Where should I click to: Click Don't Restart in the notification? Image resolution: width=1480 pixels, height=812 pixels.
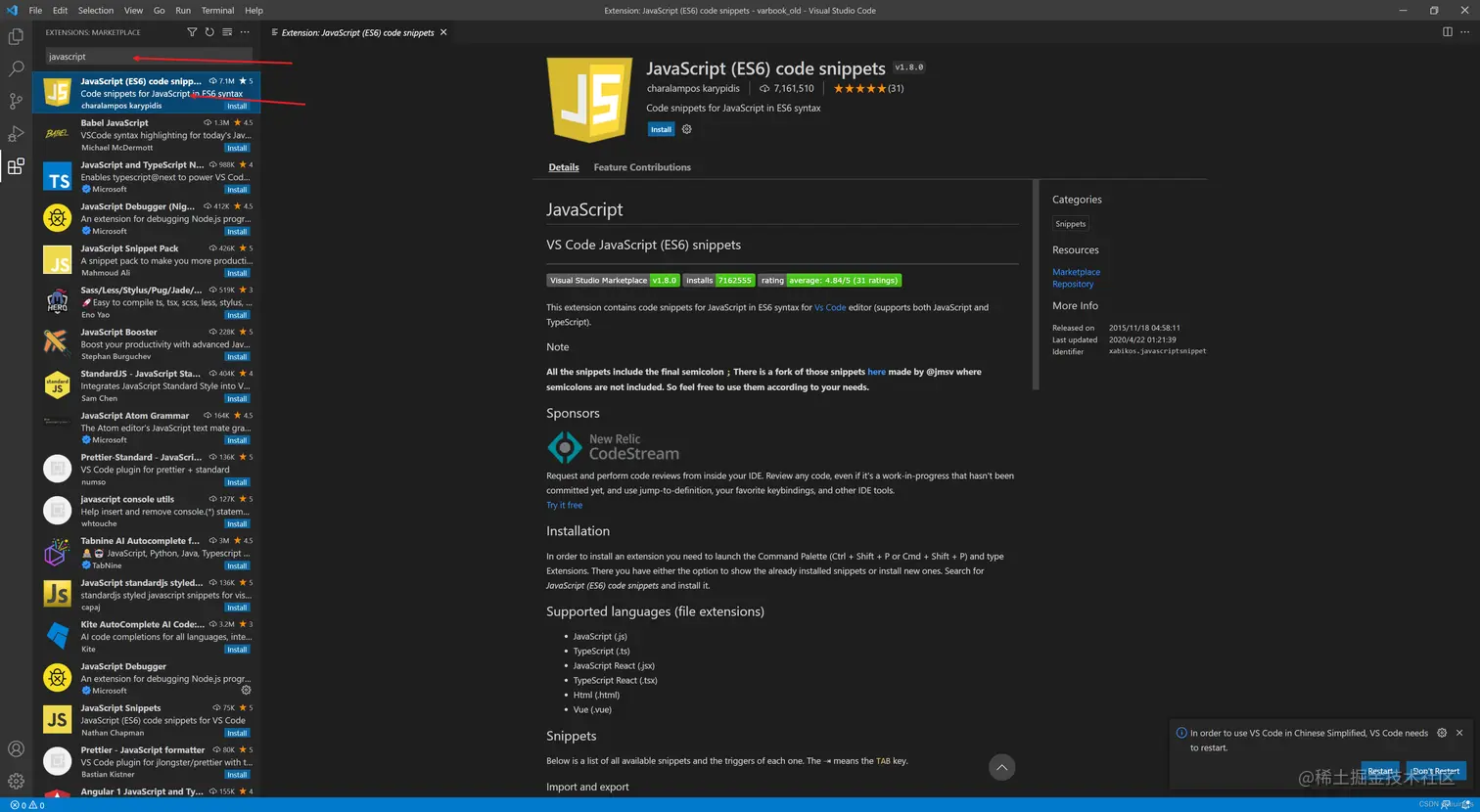tap(1436, 771)
